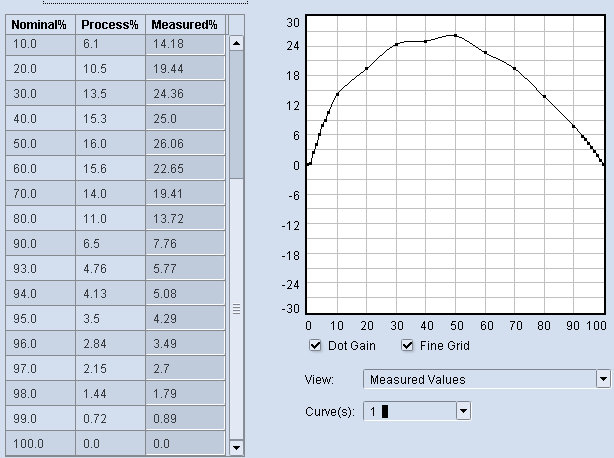The height and width of the screenshot is (458, 614).
Task: Select the Process cell 11.0
Action: tap(110, 218)
